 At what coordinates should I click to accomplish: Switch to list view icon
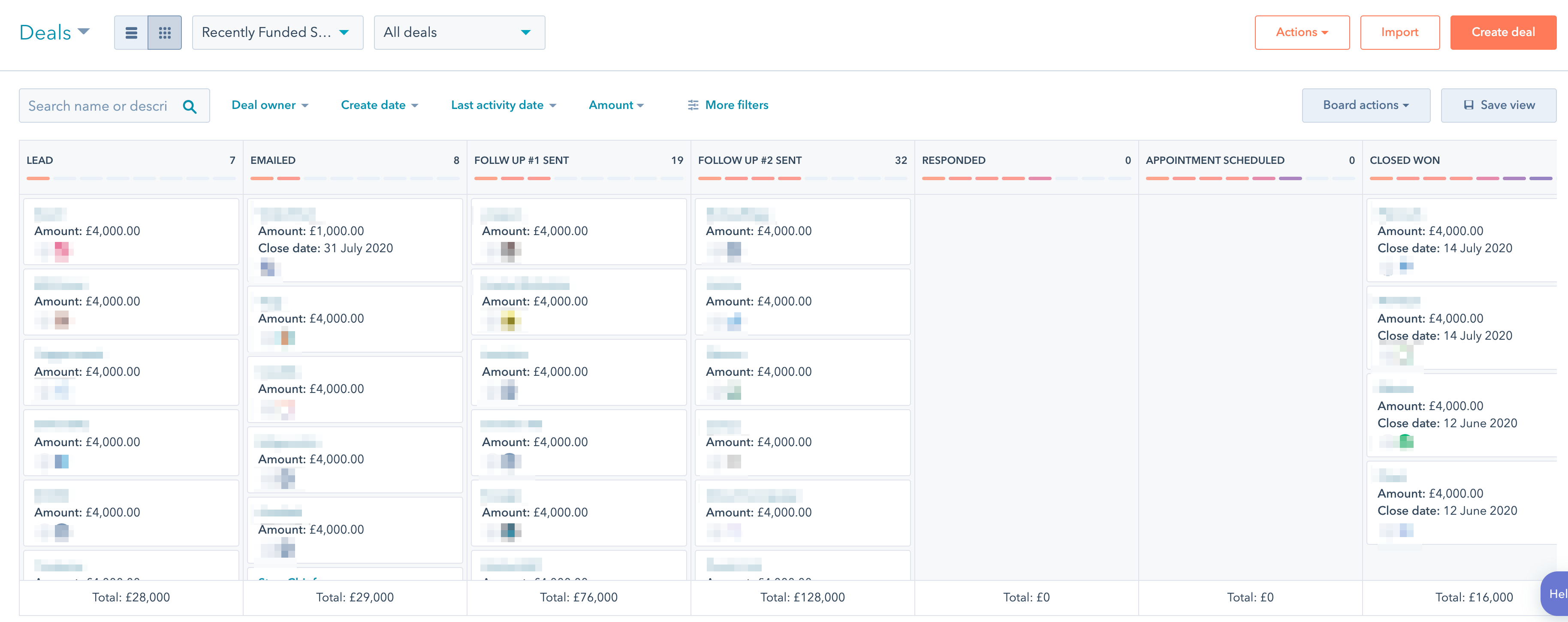coord(131,33)
